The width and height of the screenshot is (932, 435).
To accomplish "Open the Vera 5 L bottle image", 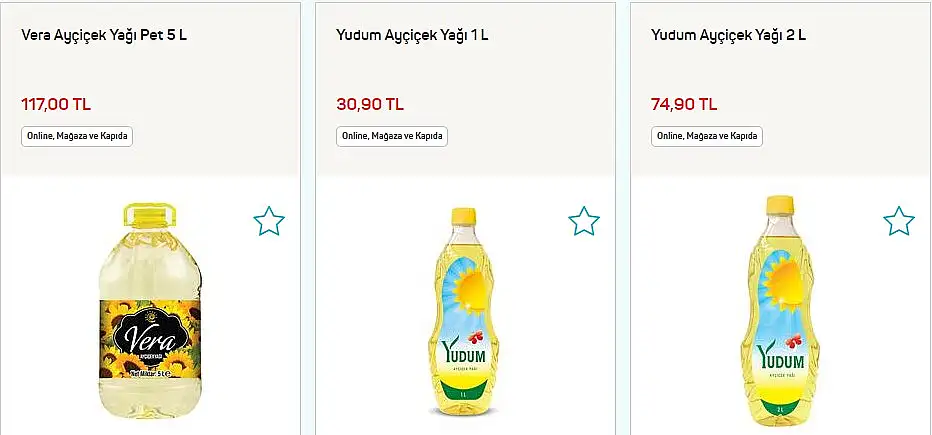I will coord(150,311).
